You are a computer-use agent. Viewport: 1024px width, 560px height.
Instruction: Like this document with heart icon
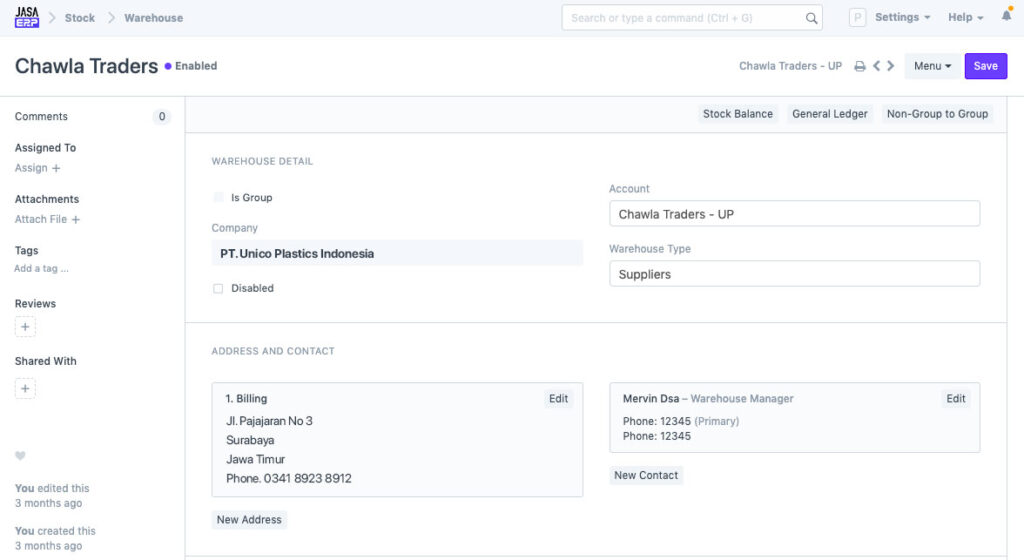pyautogui.click(x=20, y=456)
